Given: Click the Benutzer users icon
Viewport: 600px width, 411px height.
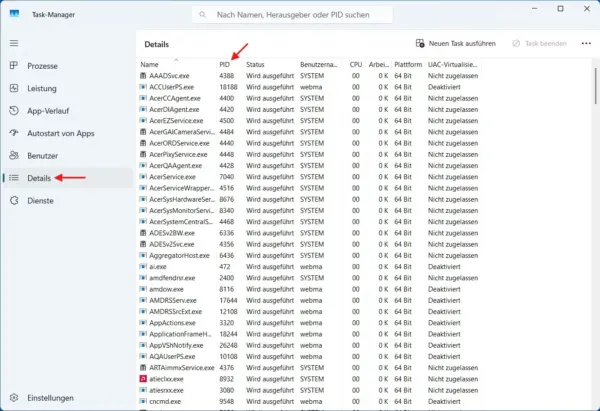Looking at the screenshot, I should click(14, 155).
